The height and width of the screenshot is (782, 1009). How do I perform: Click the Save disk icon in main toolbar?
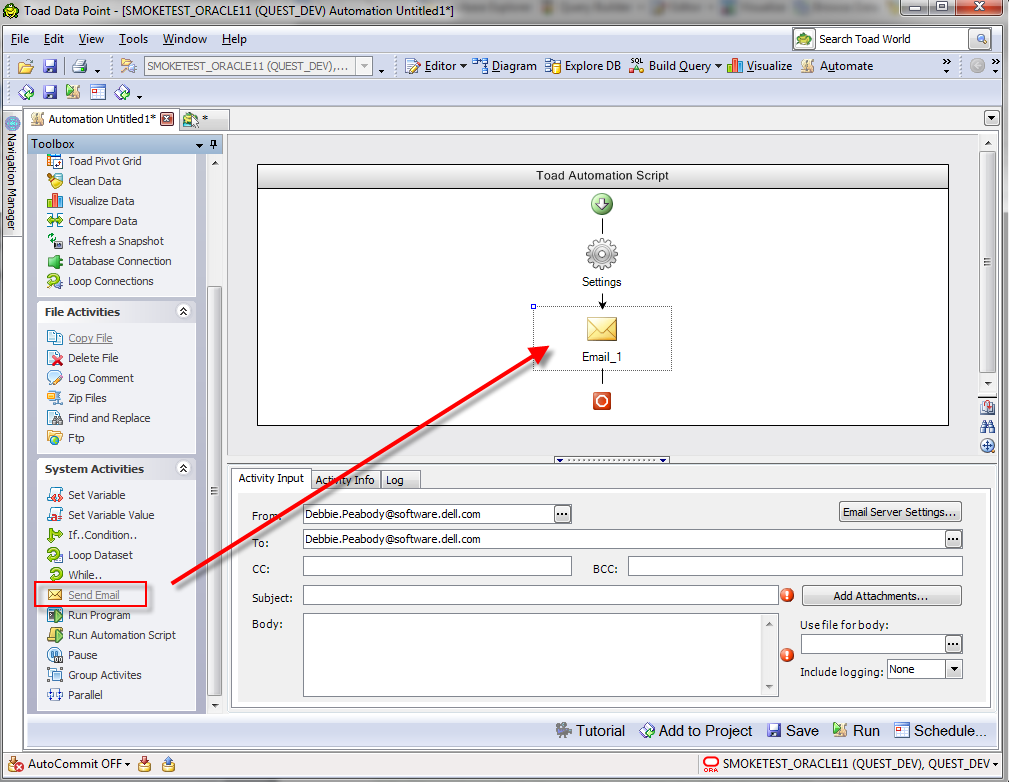click(x=50, y=66)
